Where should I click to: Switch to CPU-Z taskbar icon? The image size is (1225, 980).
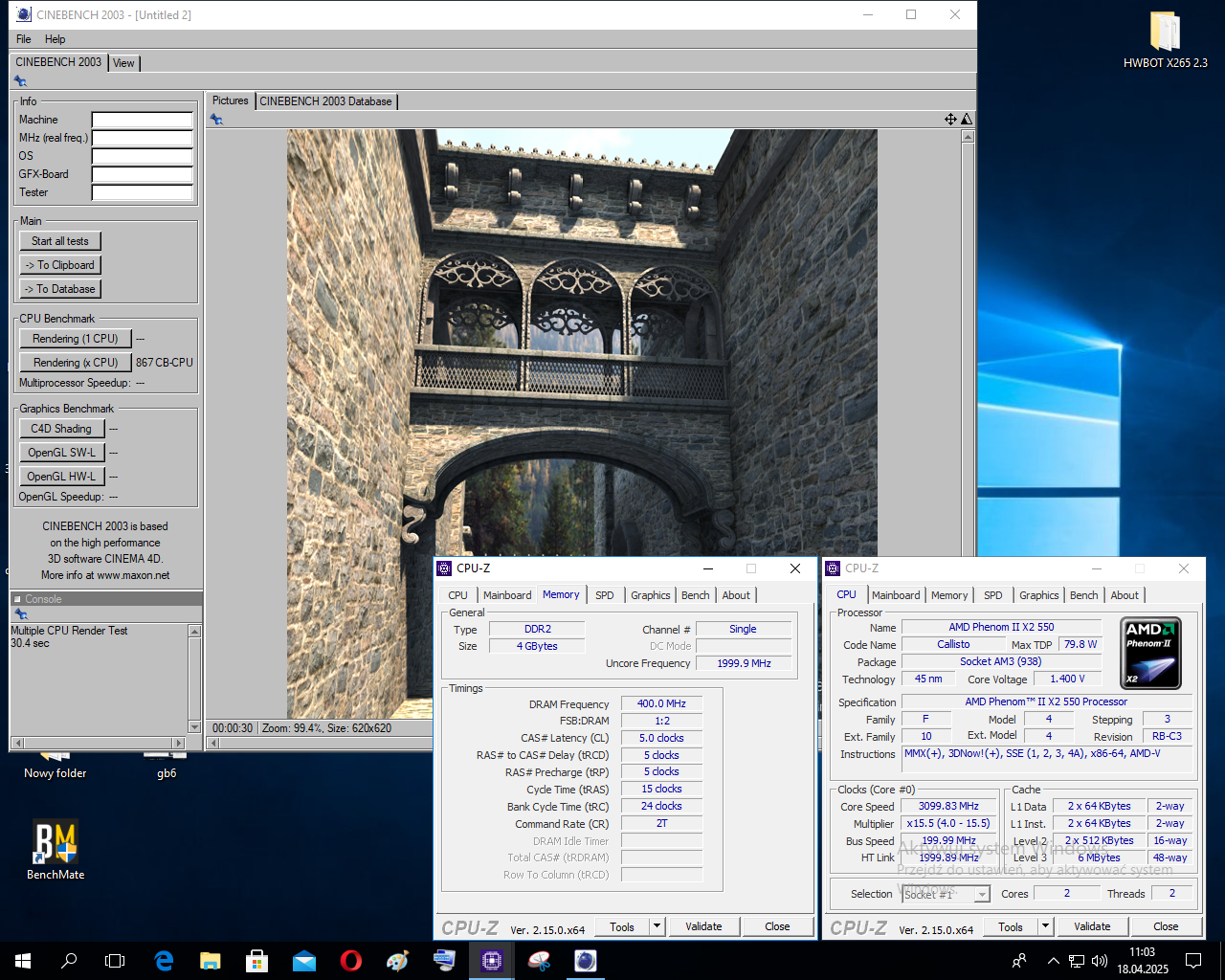coord(492,960)
